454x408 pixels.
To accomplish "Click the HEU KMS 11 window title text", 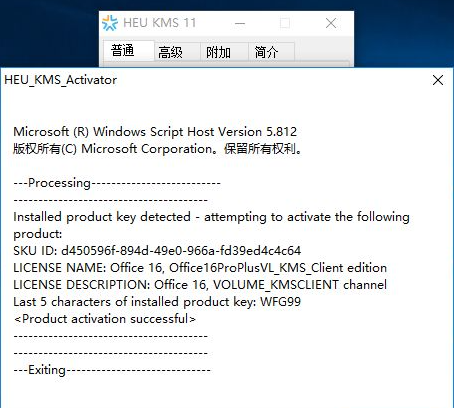I will coord(160,23).
